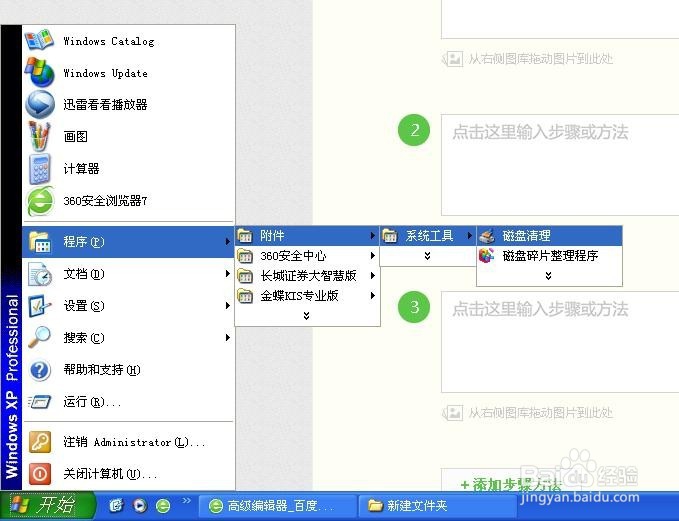
Task: Click the 360安全中心 folder icon
Action: pyautogui.click(x=245, y=256)
